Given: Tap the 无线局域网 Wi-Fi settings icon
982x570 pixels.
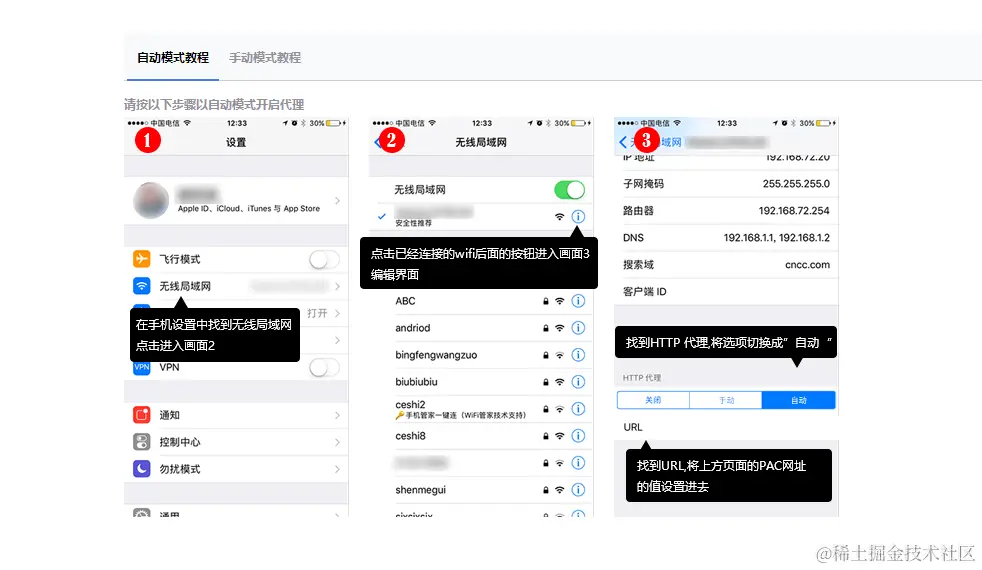Looking at the screenshot, I should click(142, 286).
